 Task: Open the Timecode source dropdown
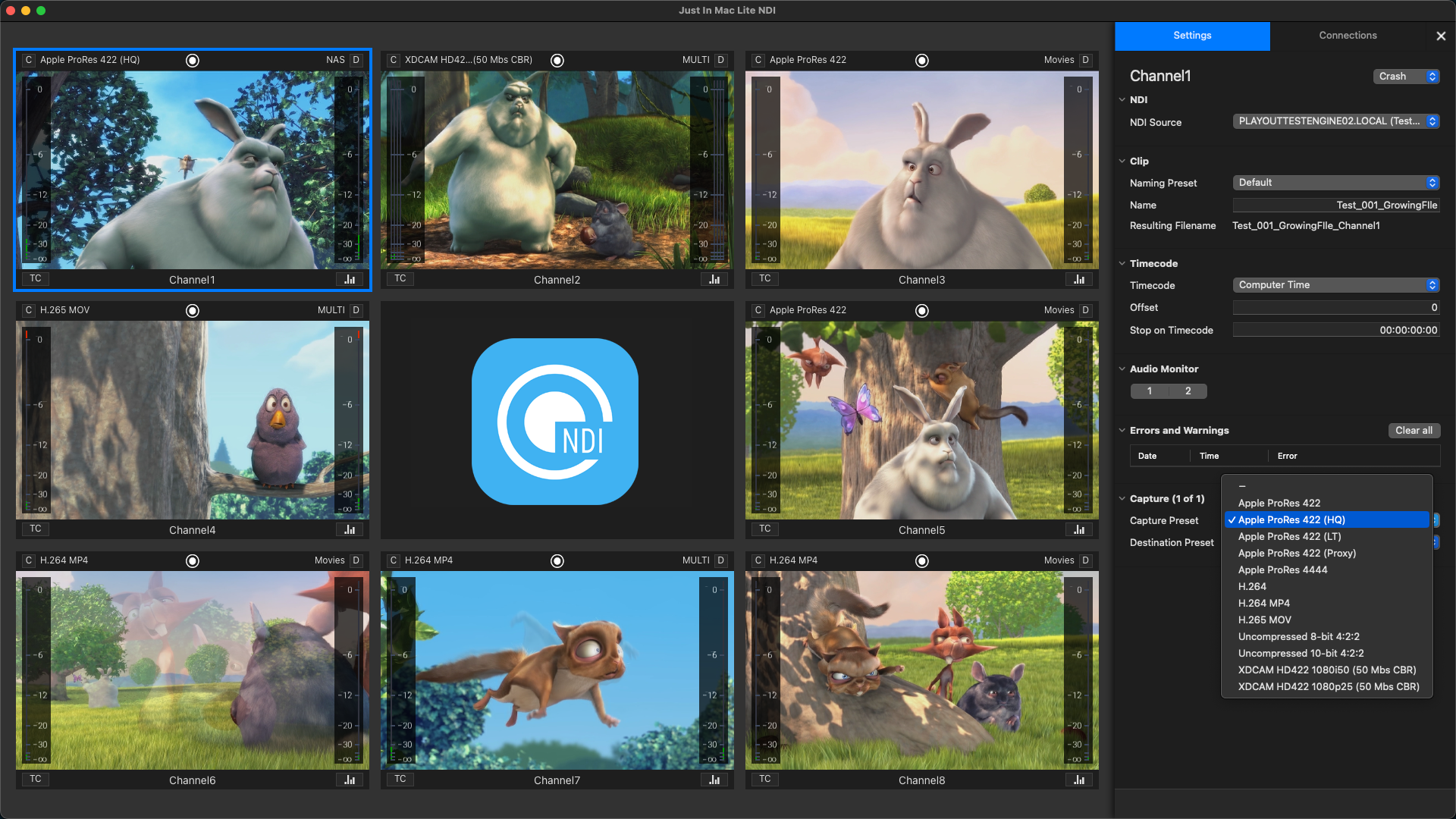[x=1336, y=285]
